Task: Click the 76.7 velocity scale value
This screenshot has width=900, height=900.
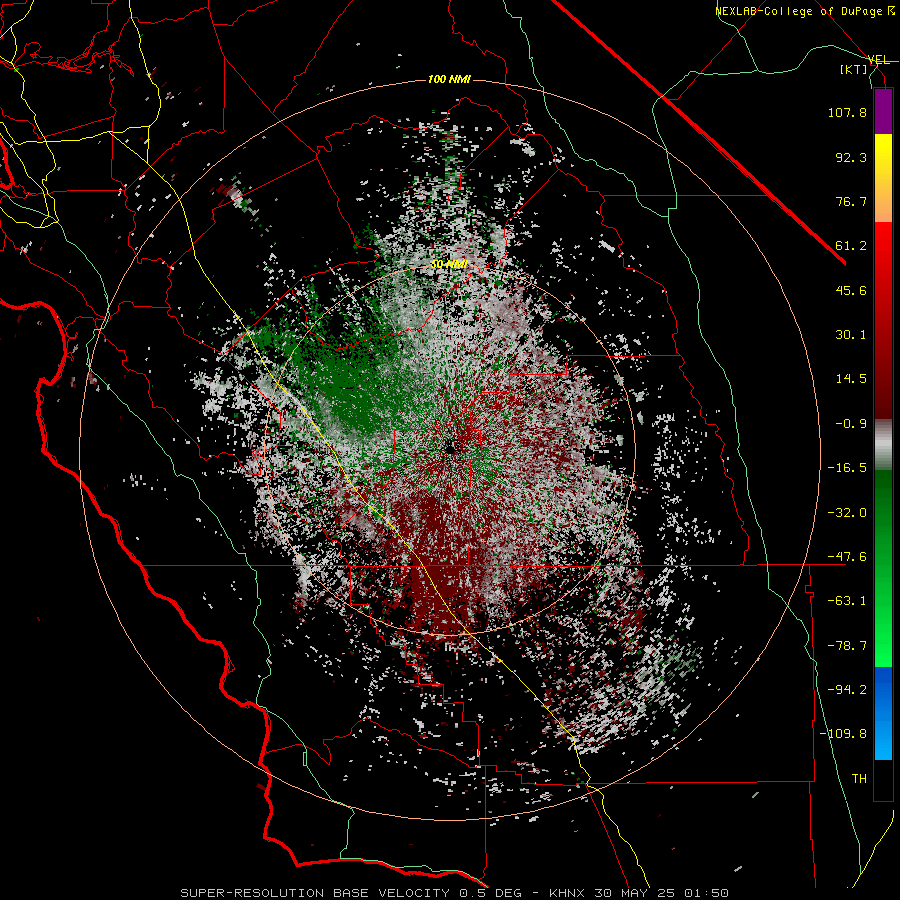Action: pyautogui.click(x=851, y=201)
